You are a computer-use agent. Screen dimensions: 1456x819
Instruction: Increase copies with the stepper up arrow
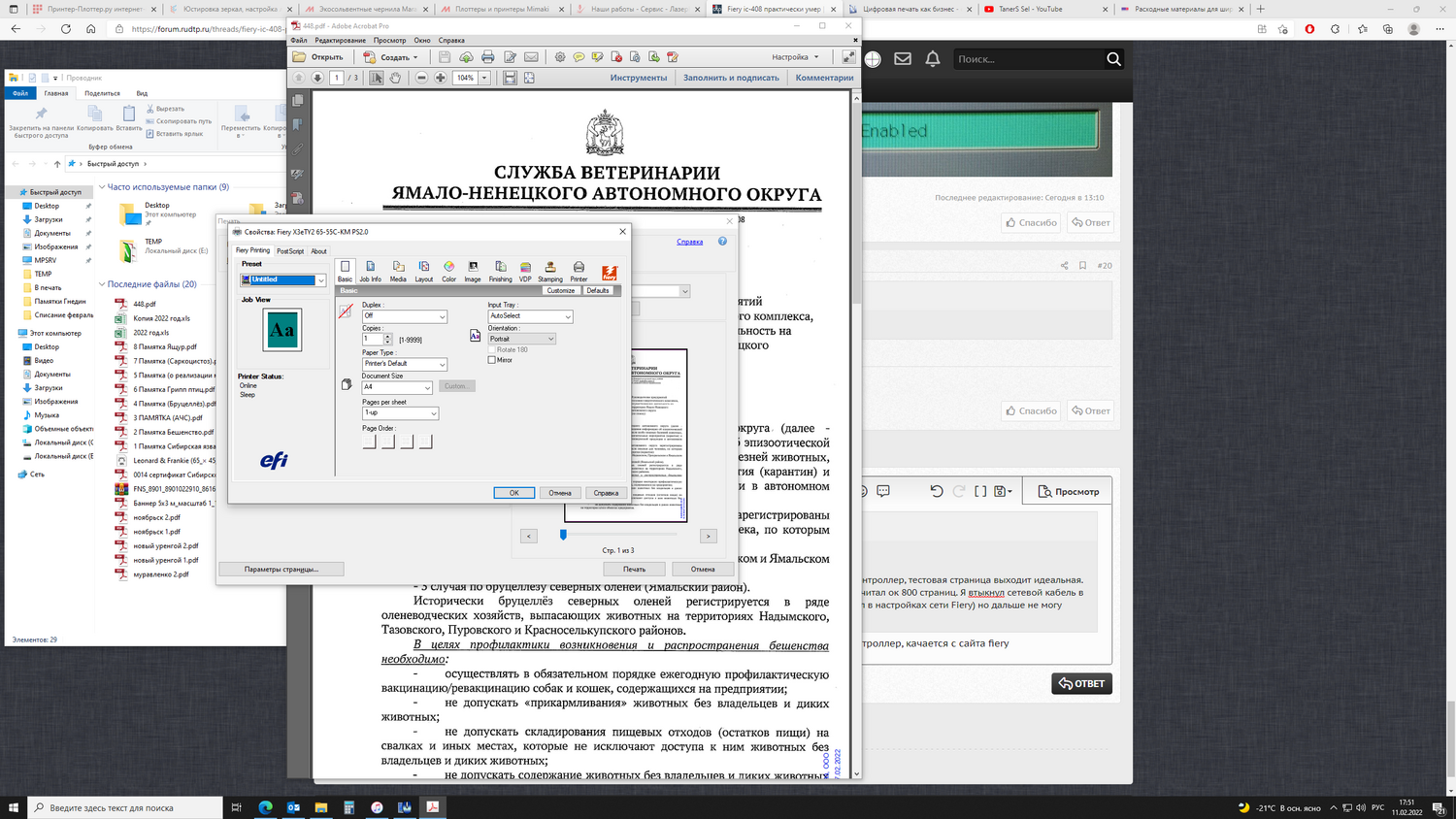[388, 337]
